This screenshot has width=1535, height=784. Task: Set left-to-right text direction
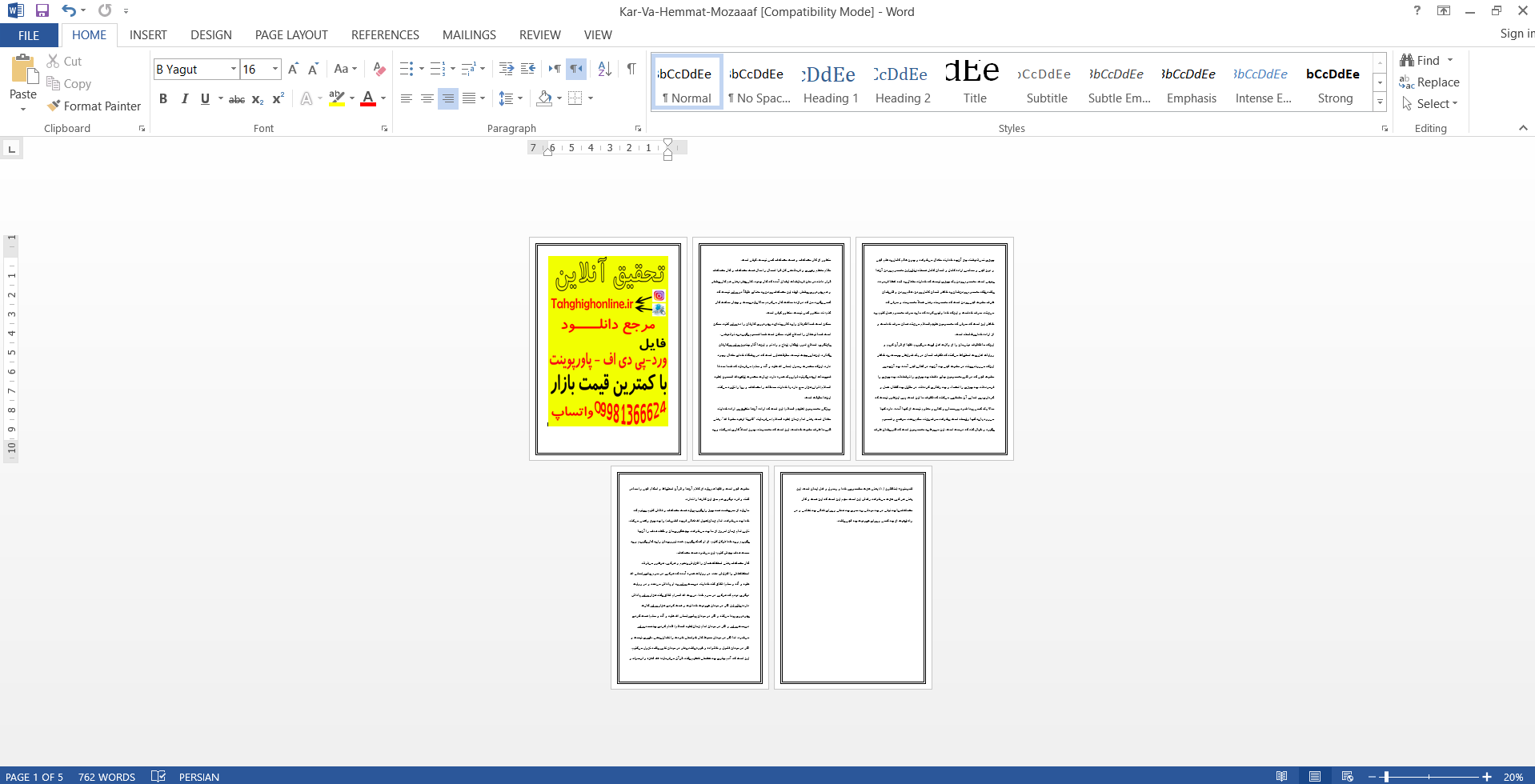[555, 69]
